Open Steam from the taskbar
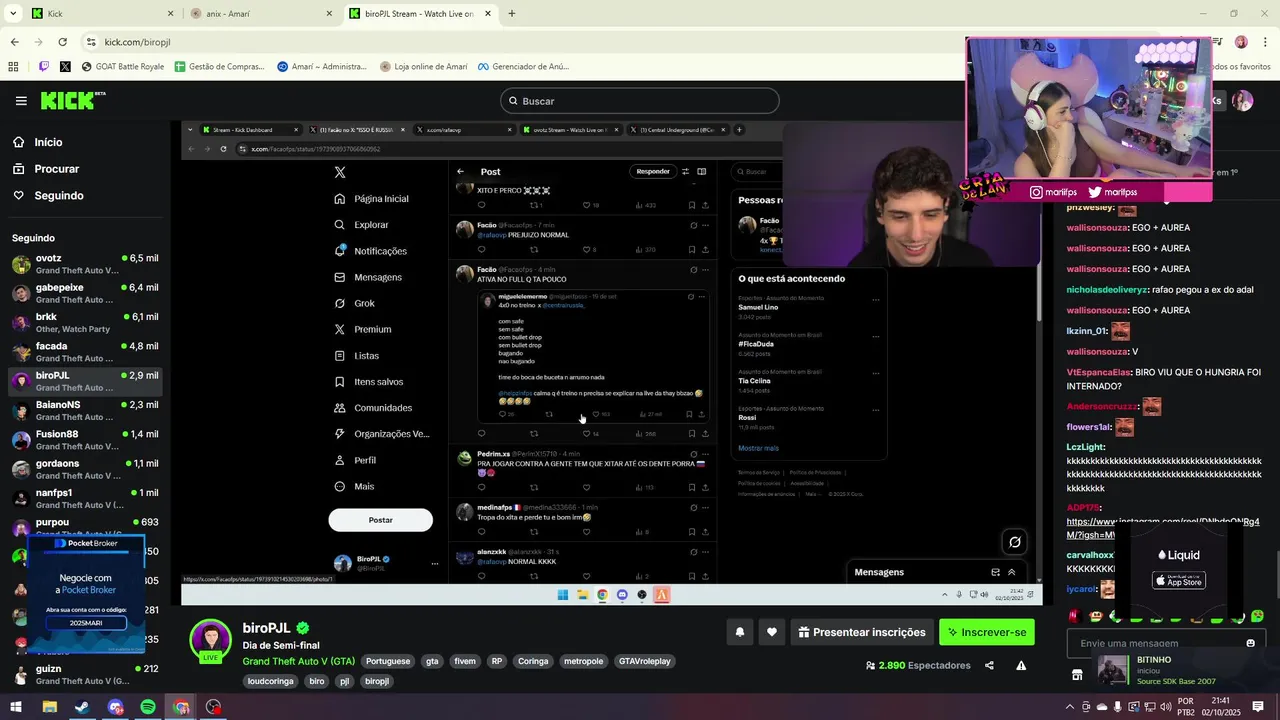Screen dimensions: 1280x720 coord(82,707)
